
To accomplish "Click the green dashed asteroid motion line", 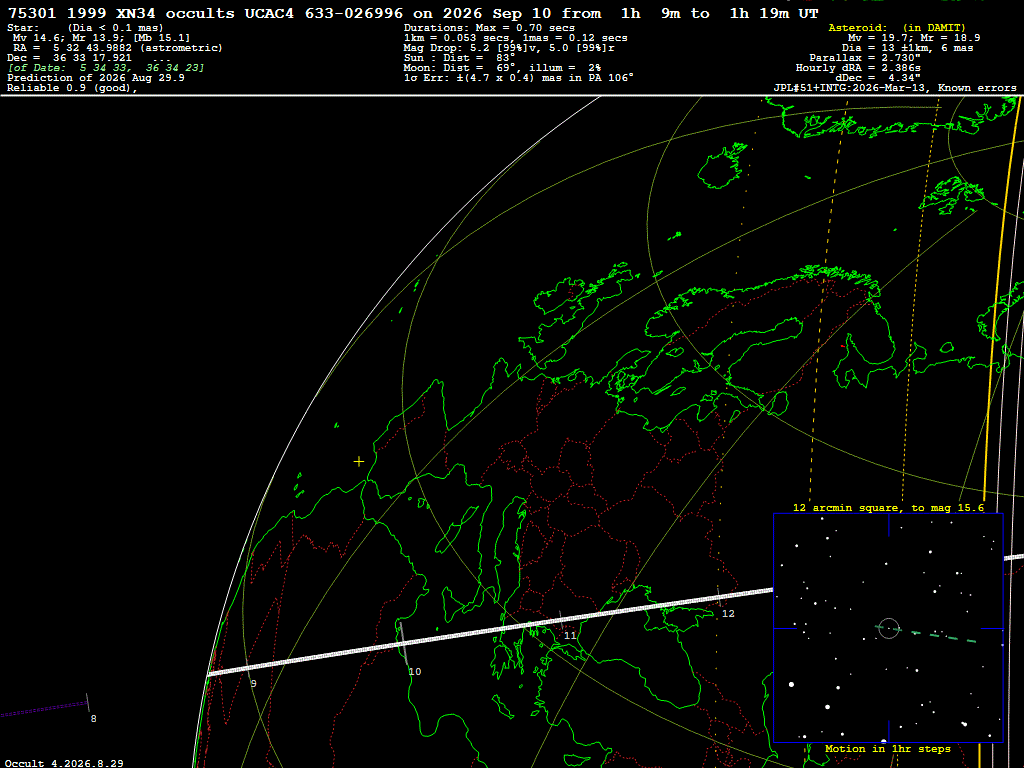I will pyautogui.click(x=927, y=634).
